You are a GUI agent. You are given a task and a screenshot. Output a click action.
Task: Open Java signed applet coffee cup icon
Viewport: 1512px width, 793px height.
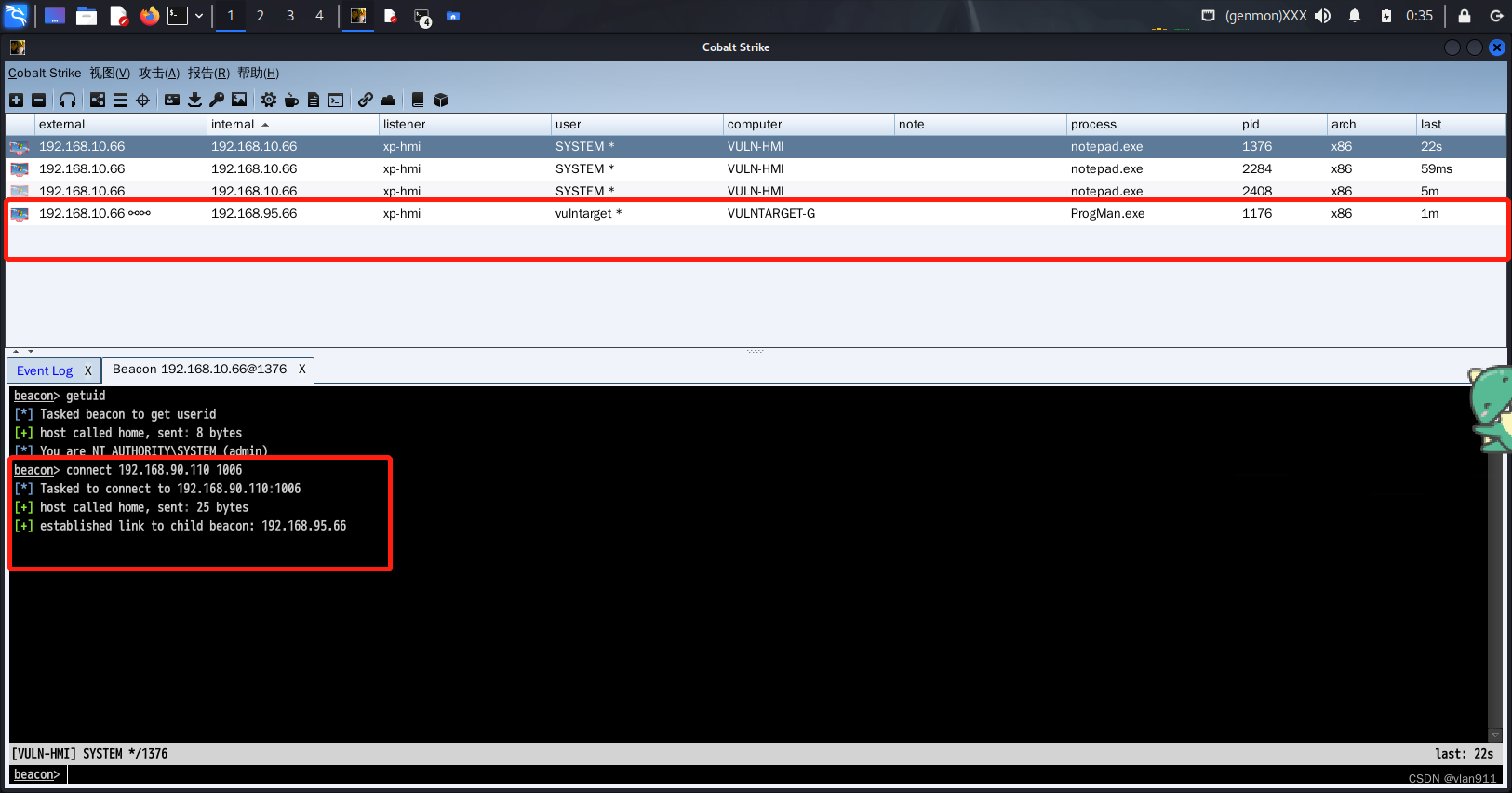tap(291, 100)
